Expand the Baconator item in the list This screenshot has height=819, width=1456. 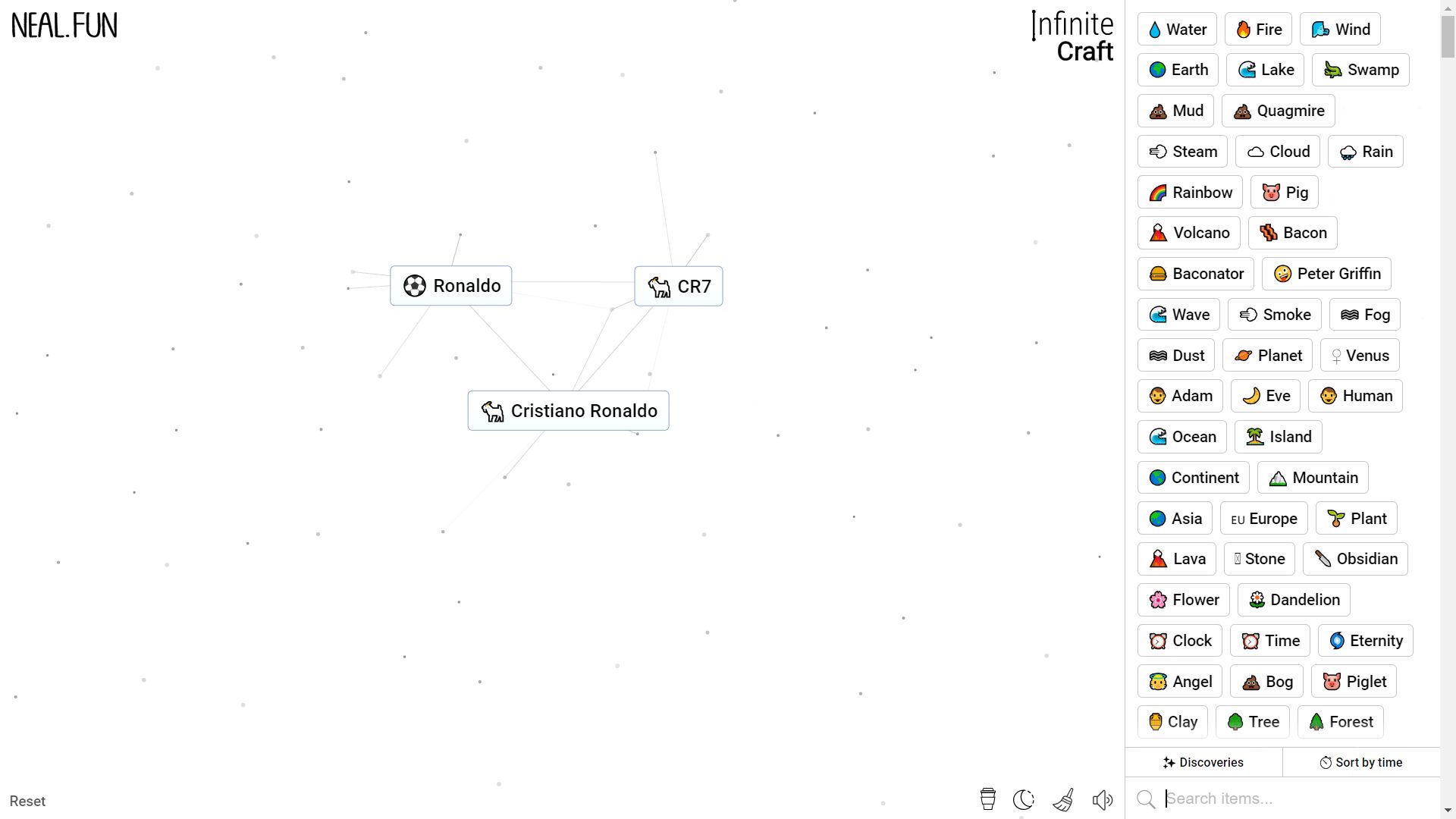coord(1196,273)
